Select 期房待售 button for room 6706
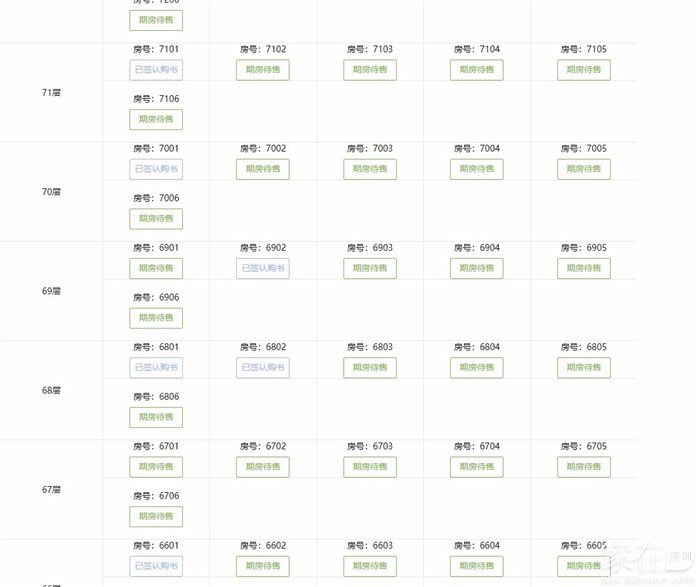Image resolution: width=700 pixels, height=587 pixels. [x=156, y=517]
